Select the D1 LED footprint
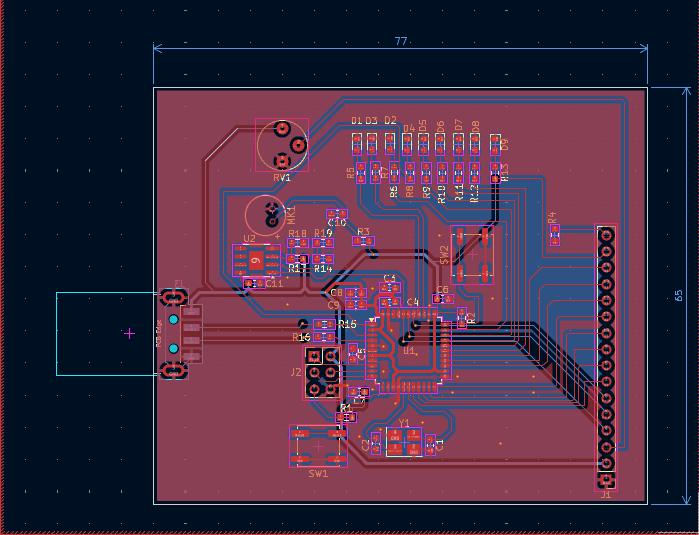This screenshot has width=699, height=535. point(357,145)
